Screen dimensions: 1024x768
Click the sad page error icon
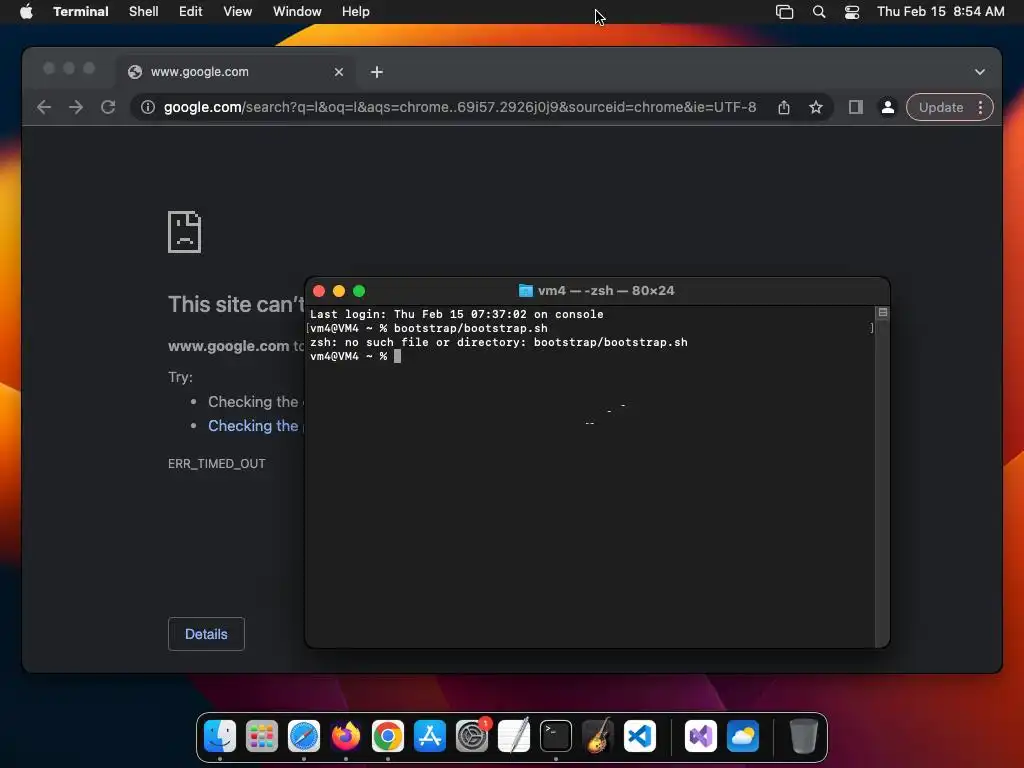(184, 232)
